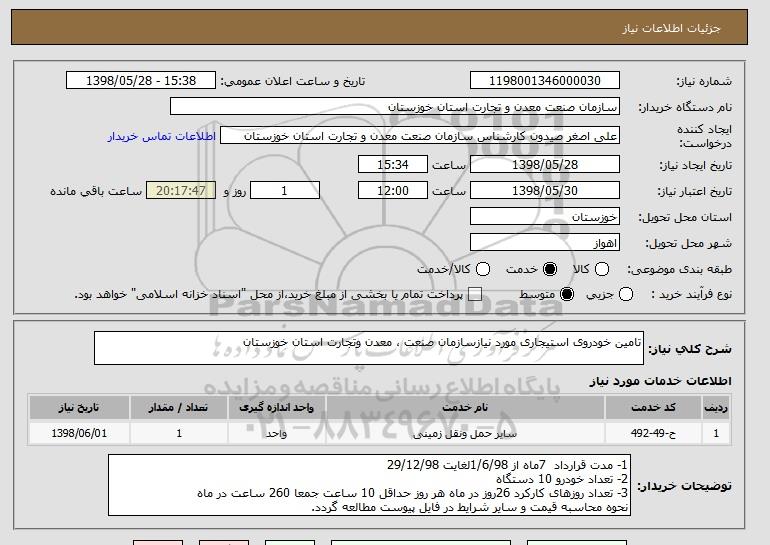Click the کد خدمت column header

pos(653,408)
